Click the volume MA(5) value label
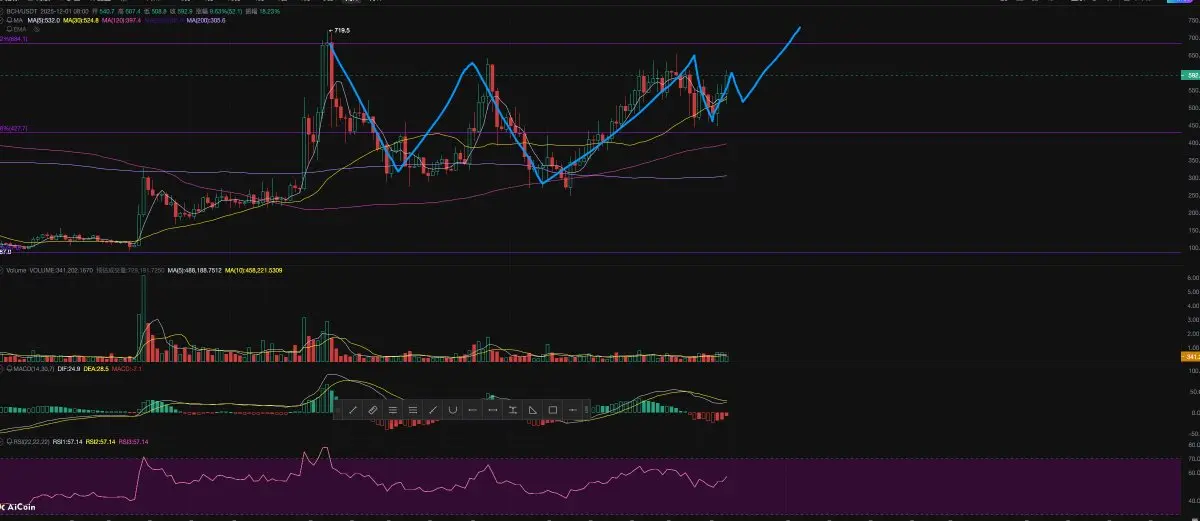This screenshot has height=521, width=1200. [194, 270]
